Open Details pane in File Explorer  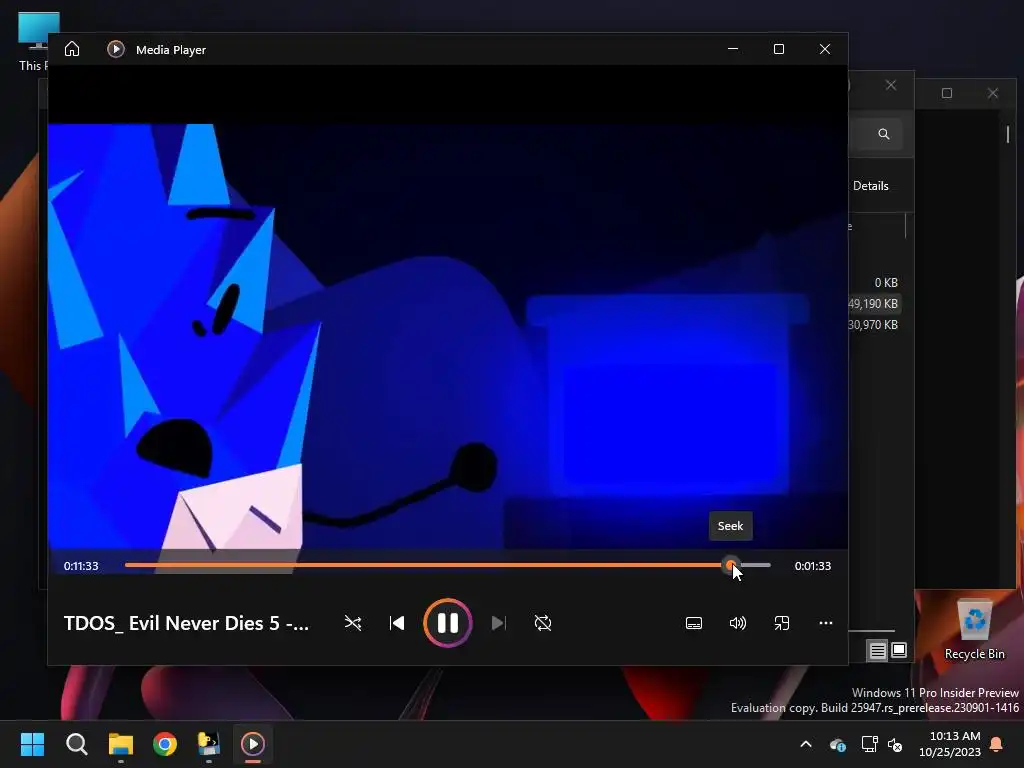[871, 185]
